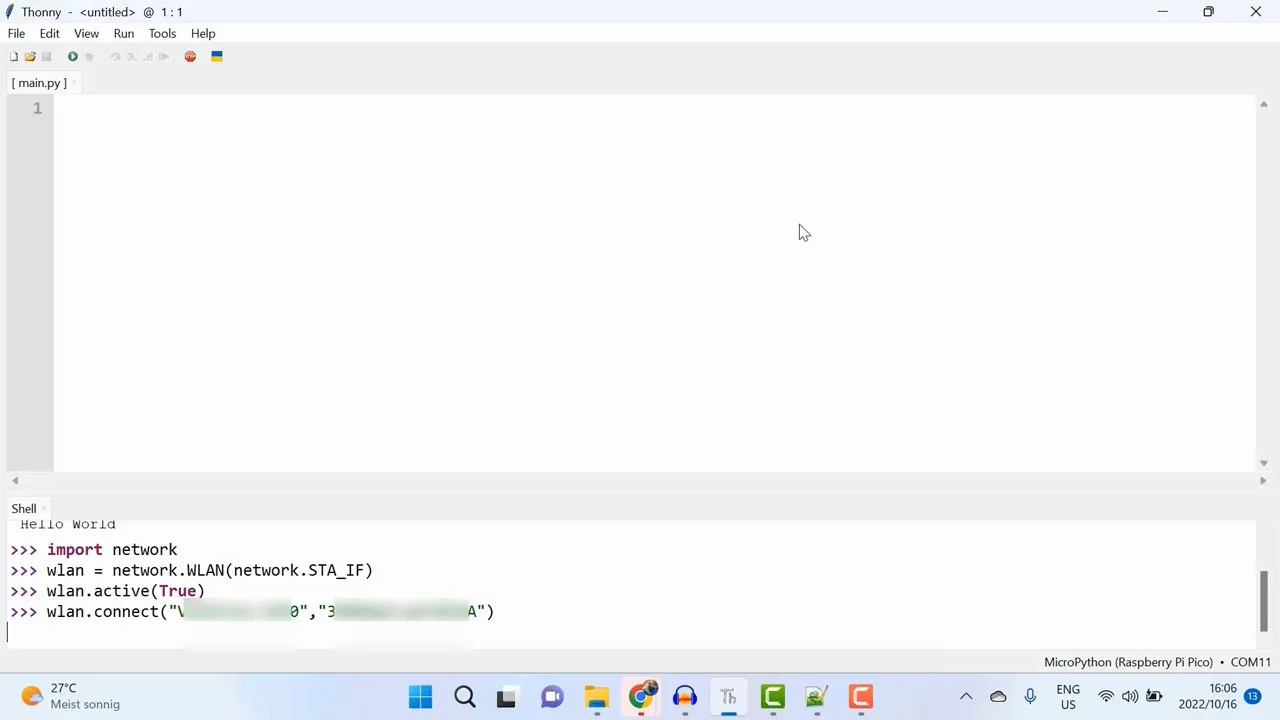Image resolution: width=1280 pixels, height=720 pixels.
Task: Click the Step over toolbar icon
Action: pos(115,57)
